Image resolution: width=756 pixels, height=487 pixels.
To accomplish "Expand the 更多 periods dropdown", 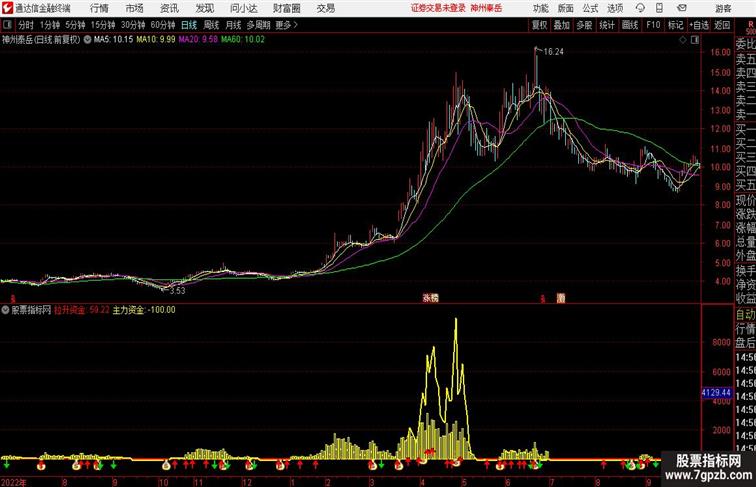I will point(286,25).
